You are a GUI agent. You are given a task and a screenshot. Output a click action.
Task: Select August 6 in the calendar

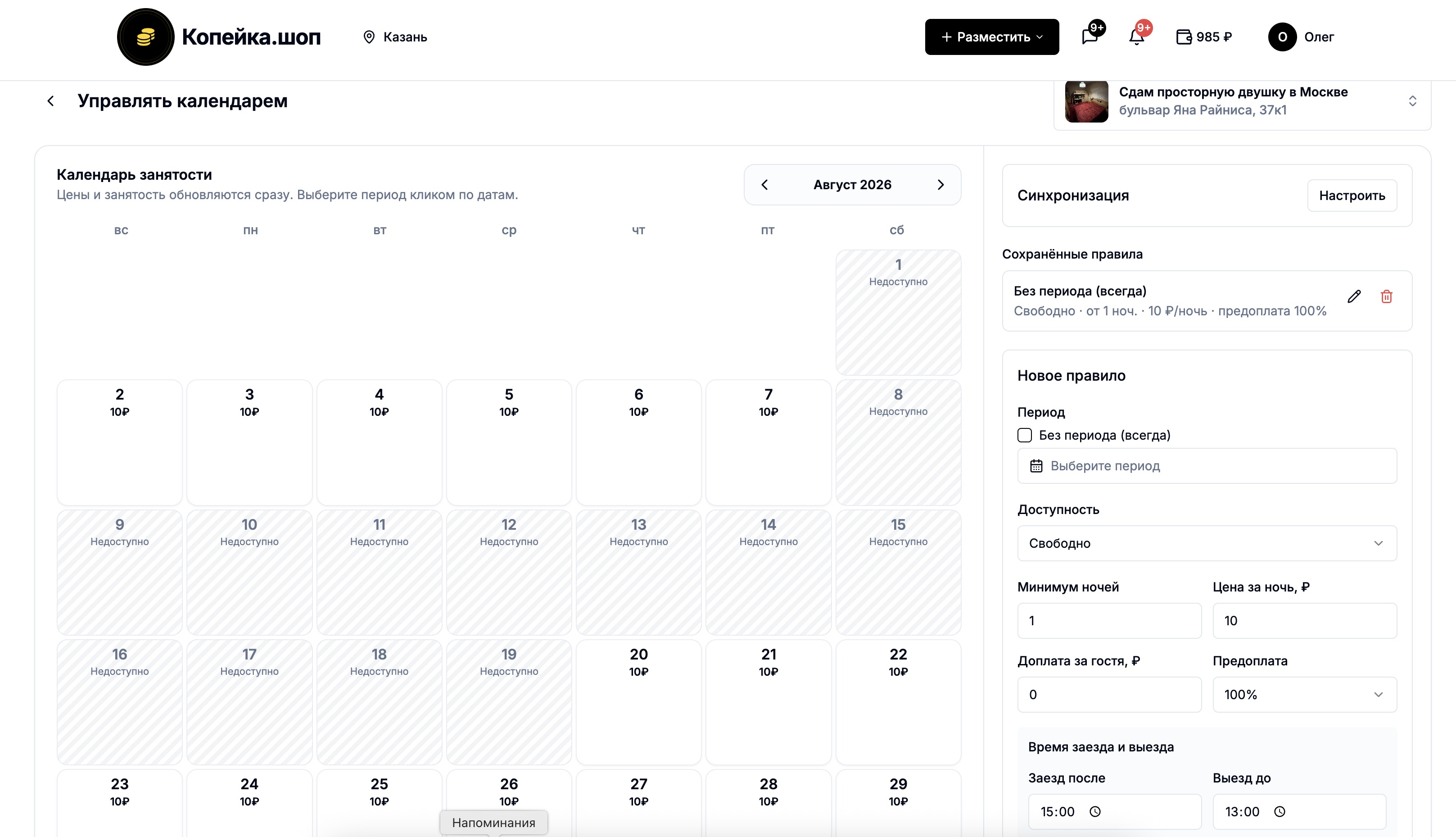639,443
